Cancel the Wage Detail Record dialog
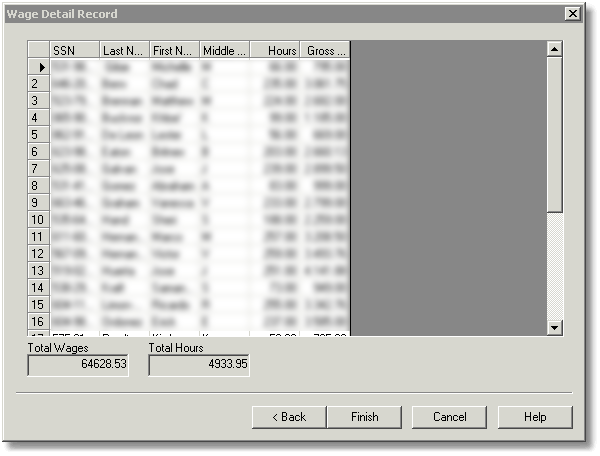 coord(449,417)
